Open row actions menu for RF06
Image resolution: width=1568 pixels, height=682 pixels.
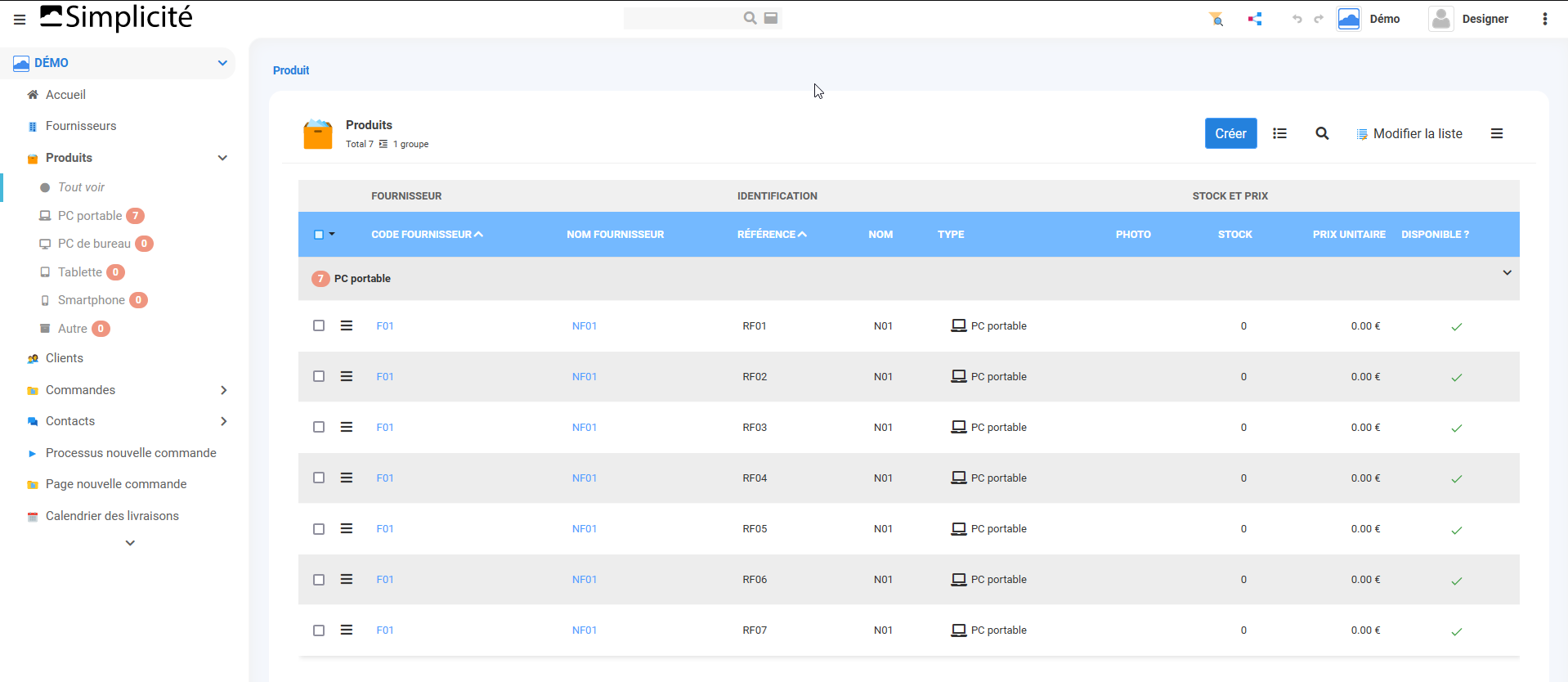point(347,579)
